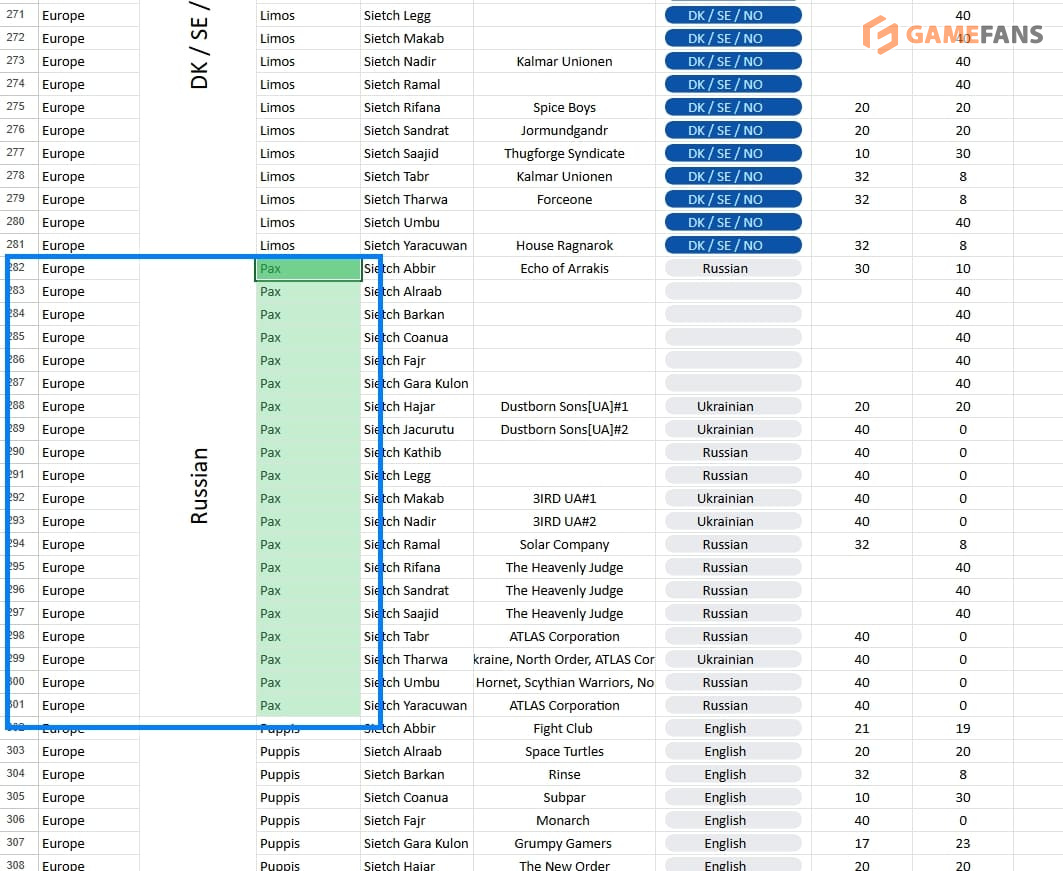Select the value 23 in the Grumpy Gamers row
Screen dimensions: 1063x871
coord(963,843)
